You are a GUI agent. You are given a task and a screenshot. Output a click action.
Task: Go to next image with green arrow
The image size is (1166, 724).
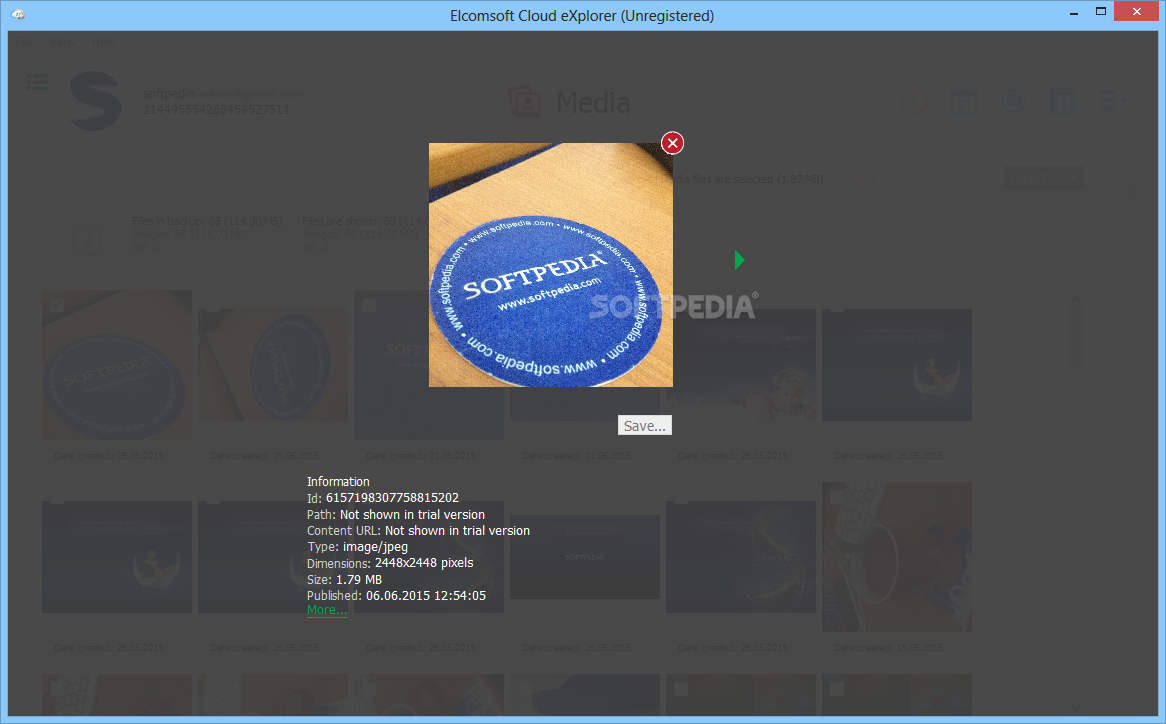pyautogui.click(x=739, y=260)
